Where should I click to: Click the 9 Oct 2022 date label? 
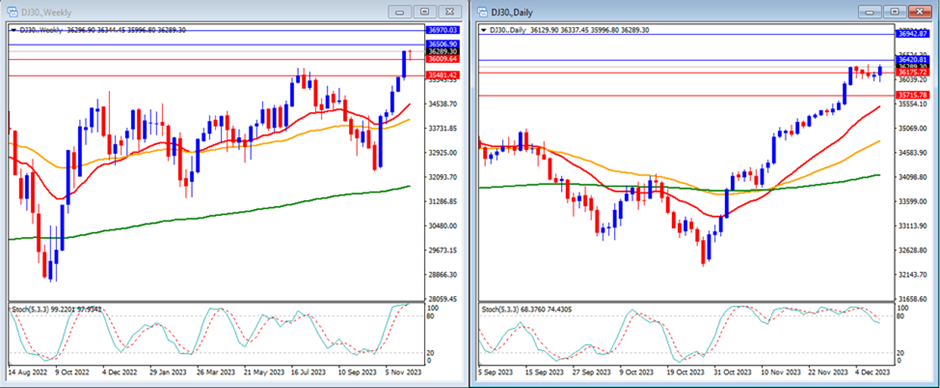click(73, 372)
